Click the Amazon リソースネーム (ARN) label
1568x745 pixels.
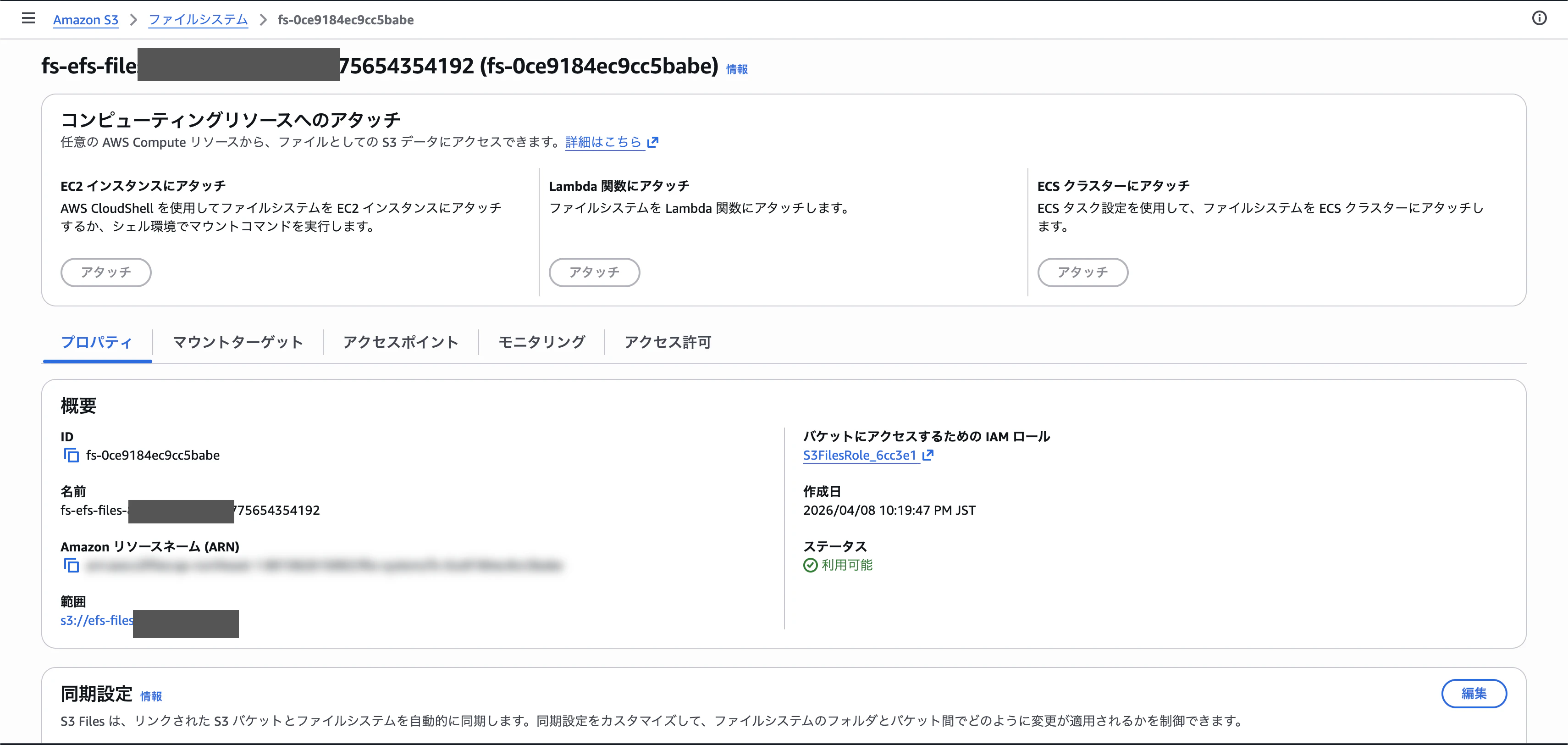[x=150, y=546]
